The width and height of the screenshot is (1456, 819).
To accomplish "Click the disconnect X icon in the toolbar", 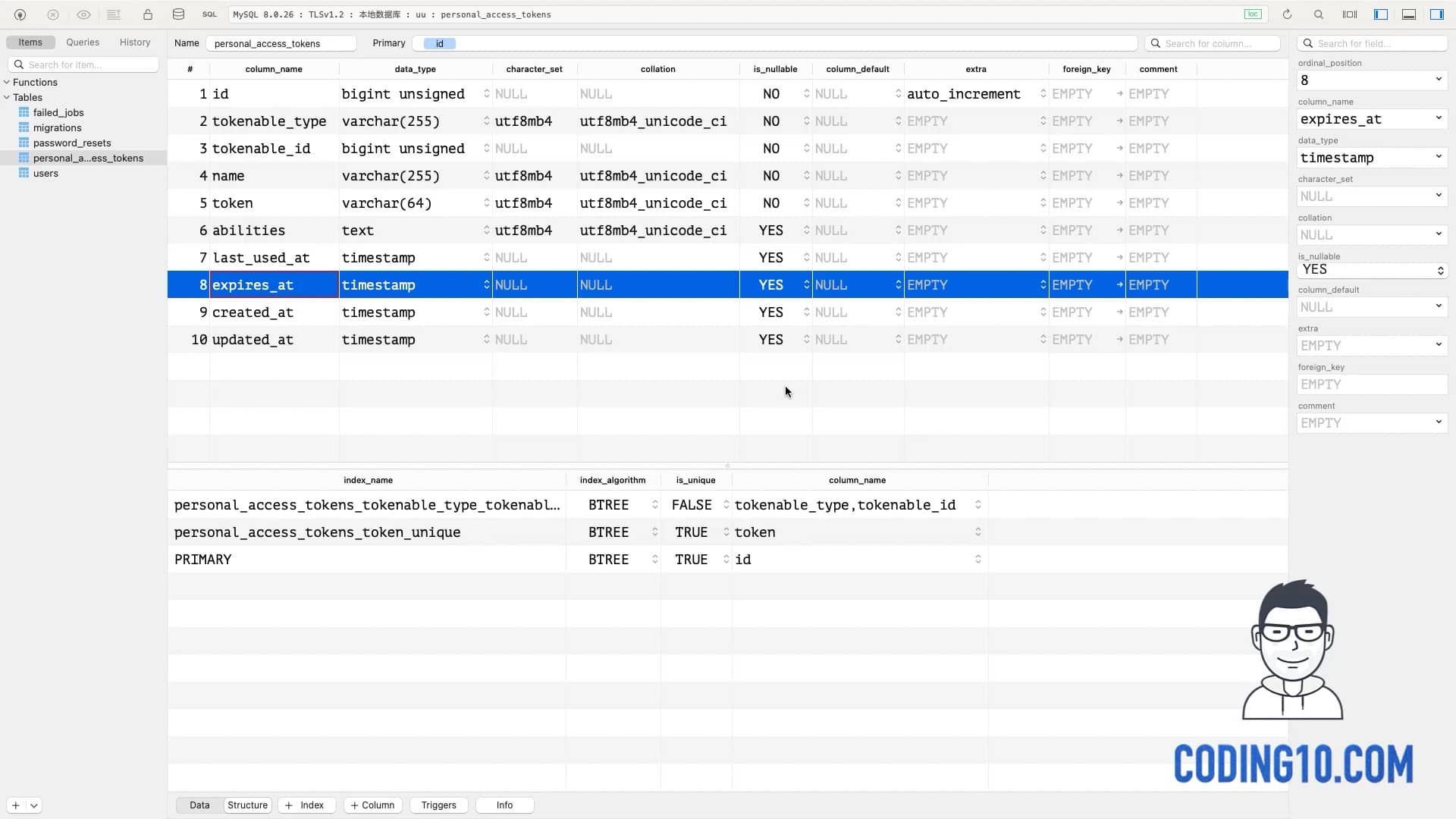I will click(x=53, y=14).
